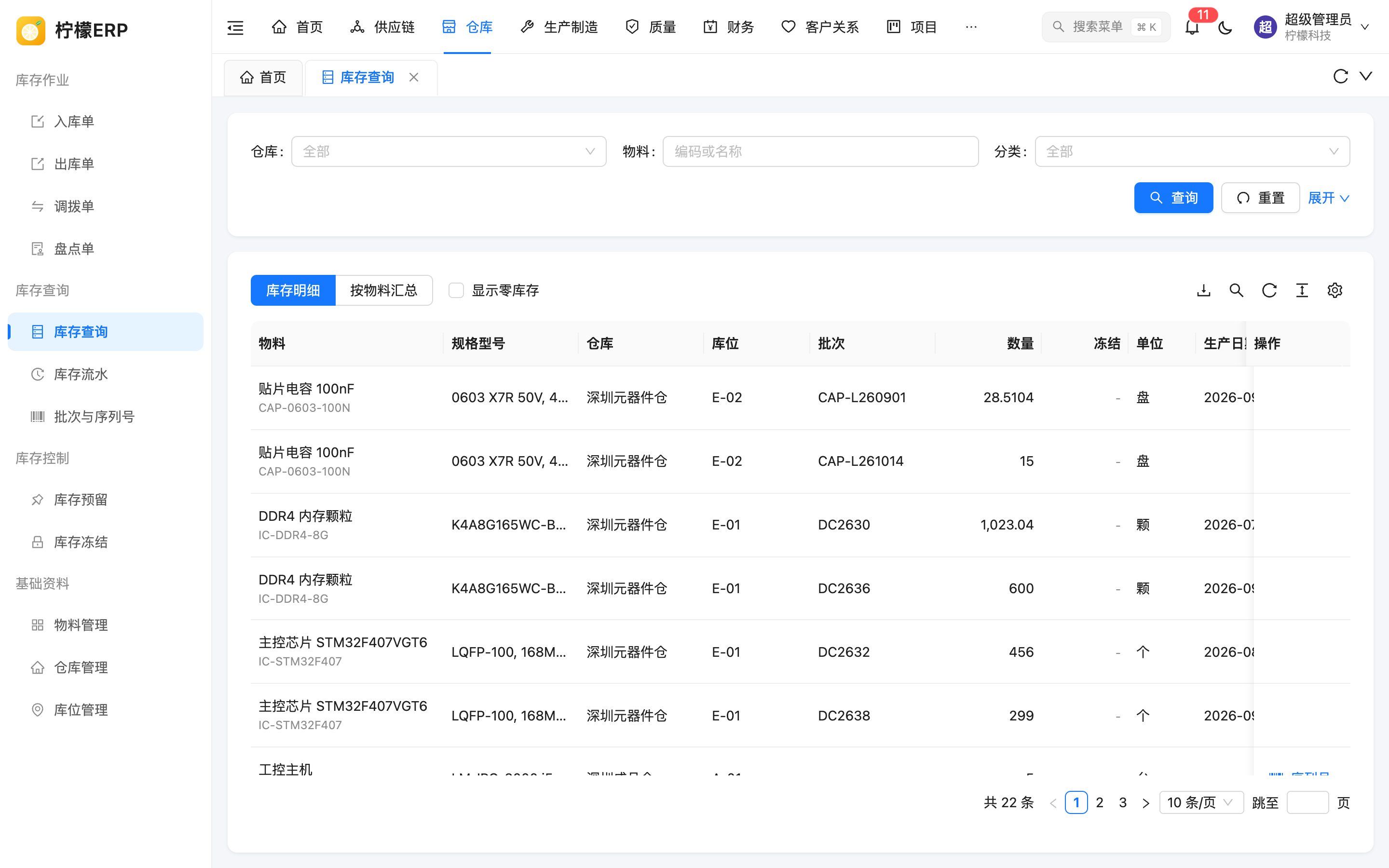
Task: Open the 仓库 filter dropdown
Action: point(449,151)
